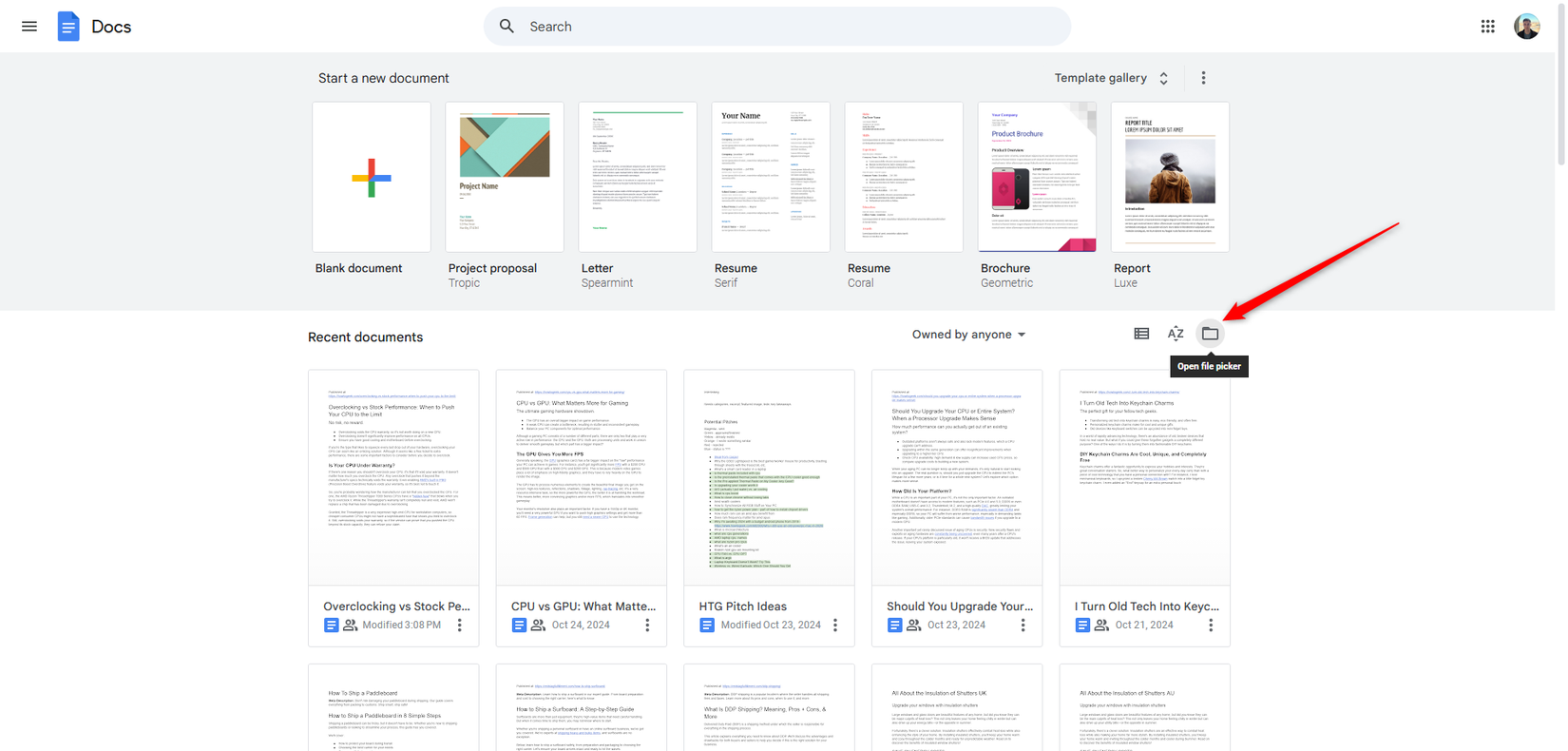Choose the Project proposal Tropic template
The width and height of the screenshot is (1568, 751).
(x=505, y=178)
